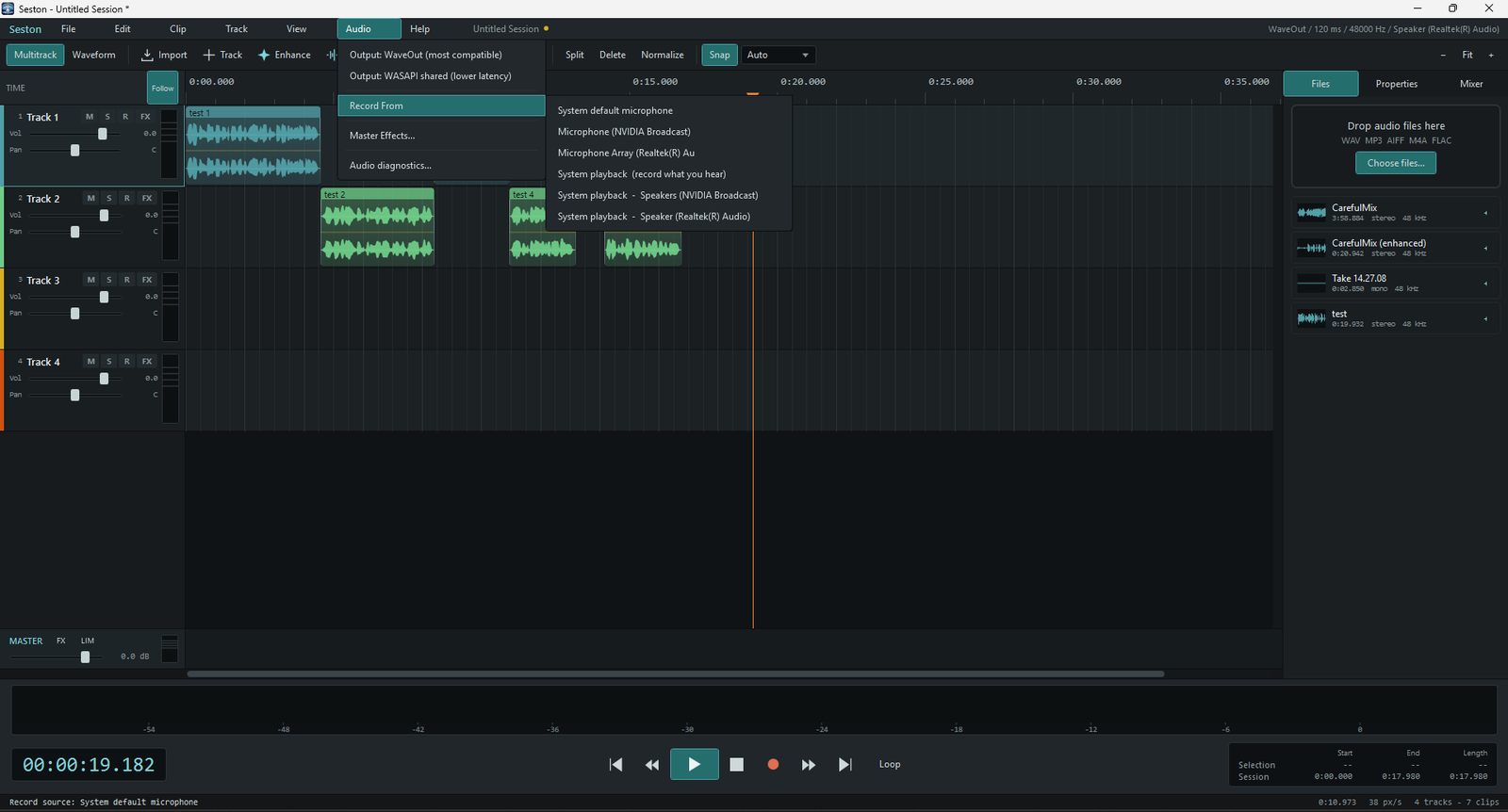1508x812 pixels.
Task: Open Audio diagnostics... entry
Action: coord(441,166)
